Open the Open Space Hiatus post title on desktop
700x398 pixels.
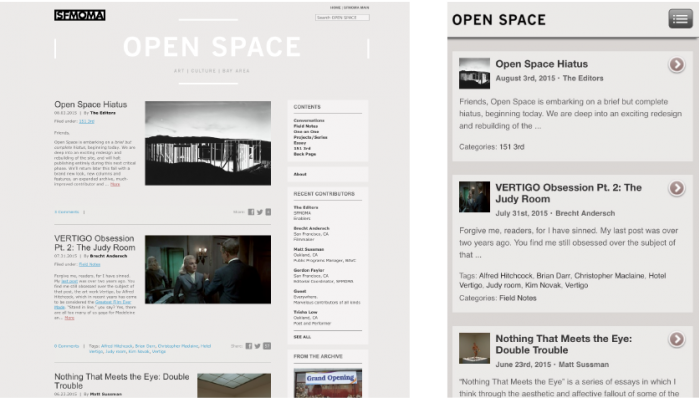coord(91,104)
